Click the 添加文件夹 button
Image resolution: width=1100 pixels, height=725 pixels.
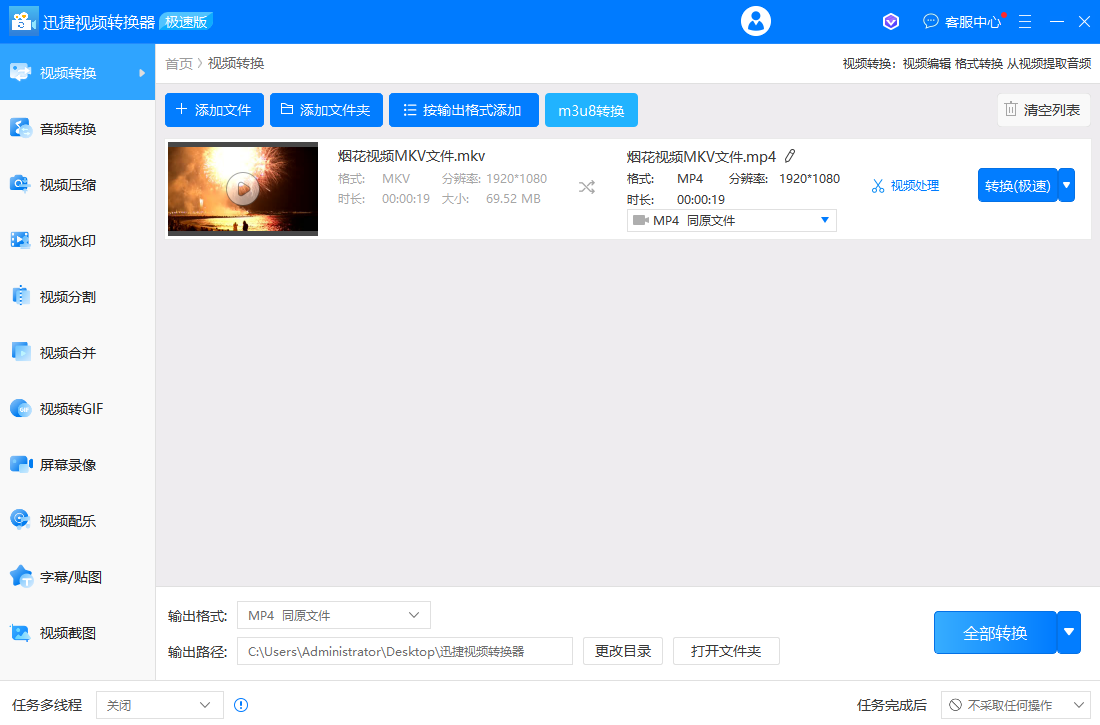tap(326, 110)
